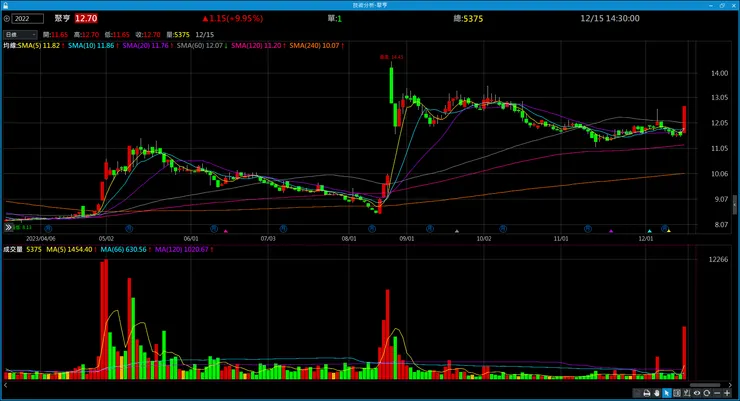
Task: Expand the double-chevron panel on the chart
Action: click(x=8, y=227)
